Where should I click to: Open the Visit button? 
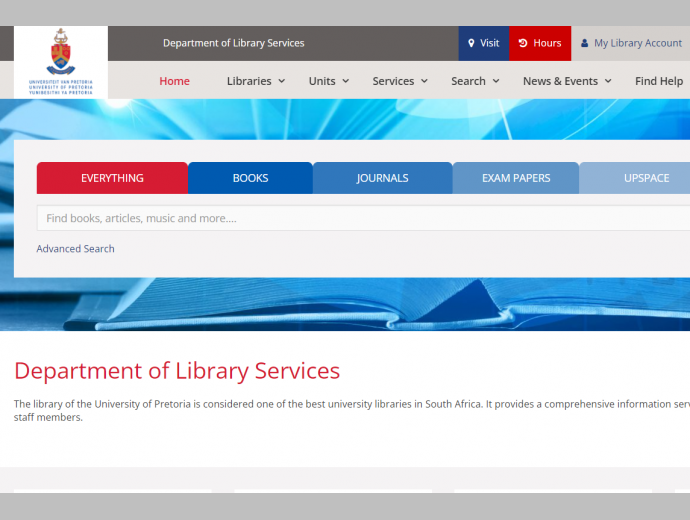[484, 43]
